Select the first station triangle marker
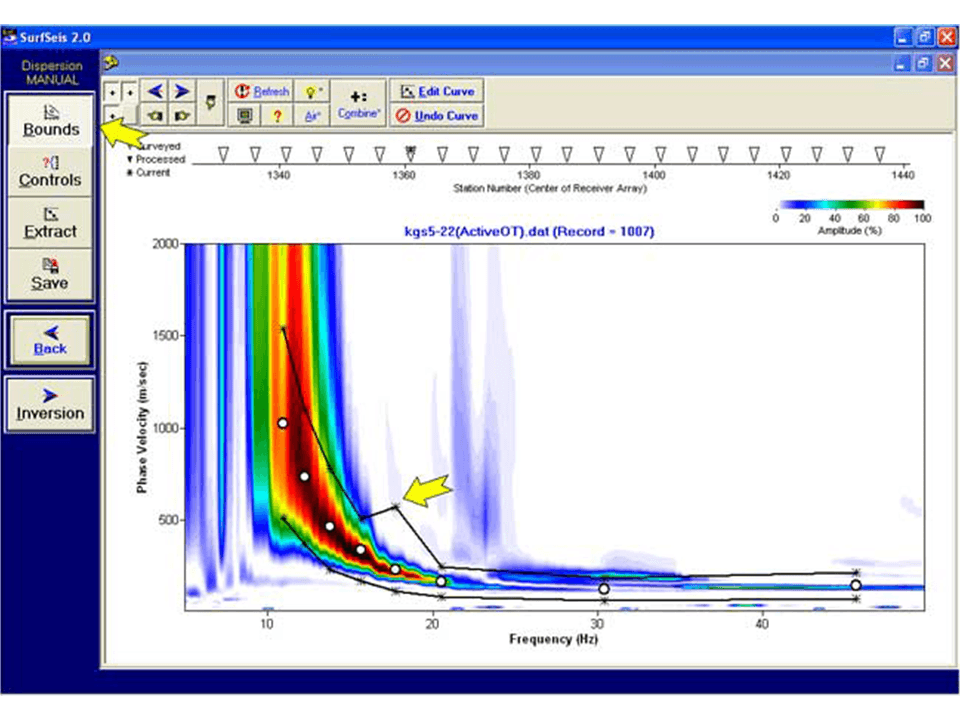This screenshot has height=720, width=960. click(223, 154)
